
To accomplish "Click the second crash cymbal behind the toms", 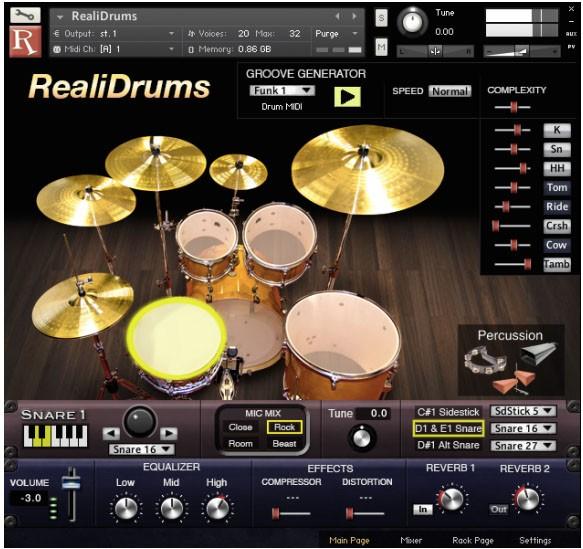I will (x=155, y=163).
